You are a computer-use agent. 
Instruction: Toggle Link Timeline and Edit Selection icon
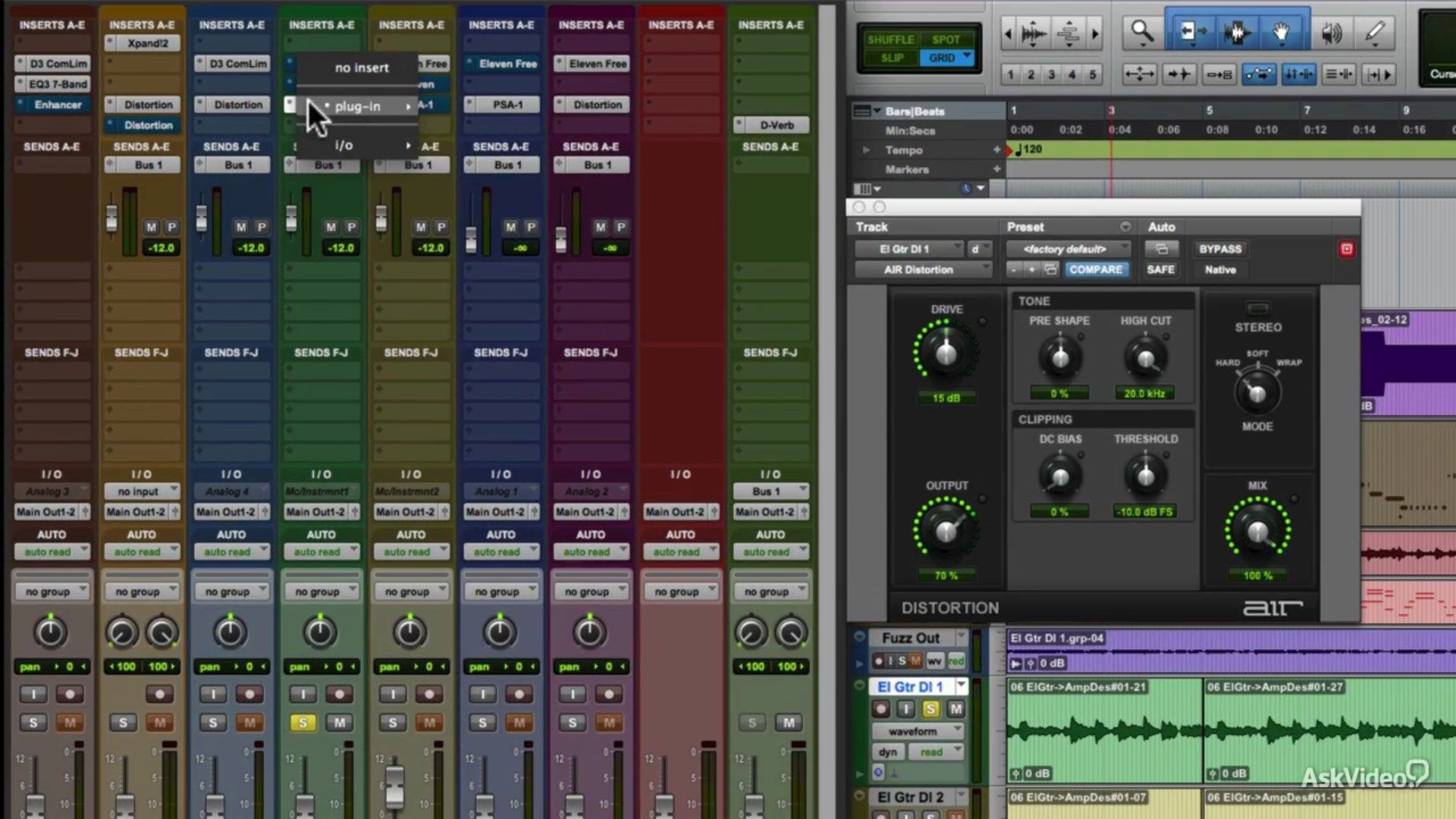(1298, 74)
